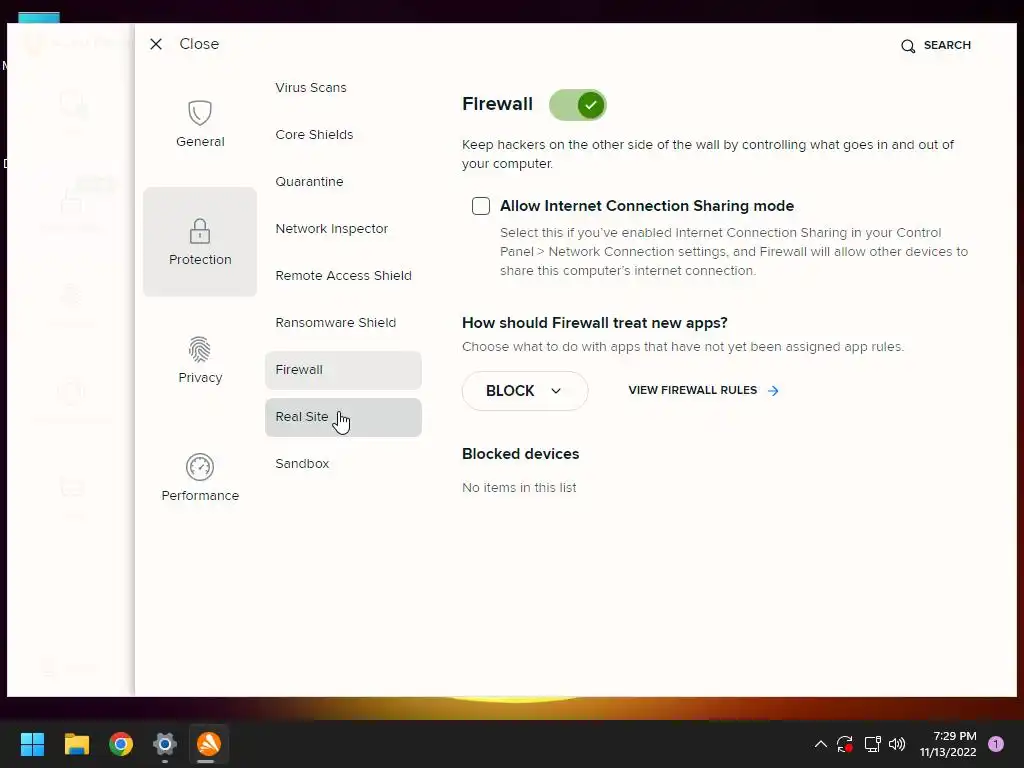Open the Performance category label
This screenshot has height=768, width=1024.
(x=200, y=496)
